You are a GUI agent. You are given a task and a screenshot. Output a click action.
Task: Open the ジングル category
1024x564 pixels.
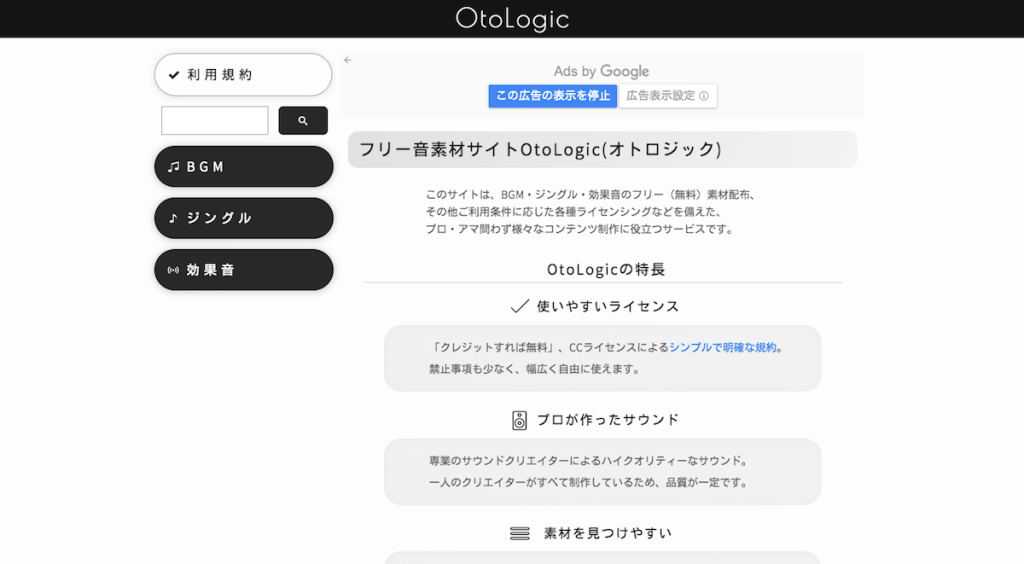[x=244, y=218]
